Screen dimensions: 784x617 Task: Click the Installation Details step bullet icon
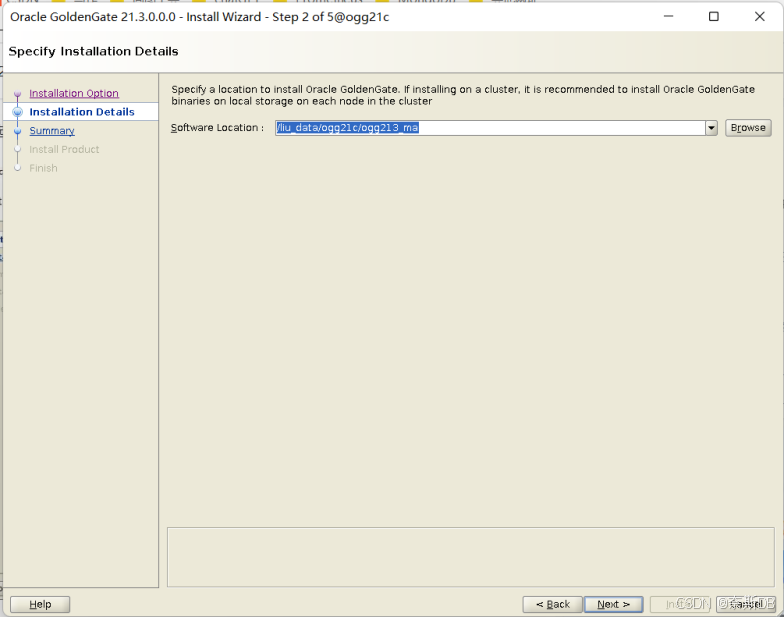(18, 112)
